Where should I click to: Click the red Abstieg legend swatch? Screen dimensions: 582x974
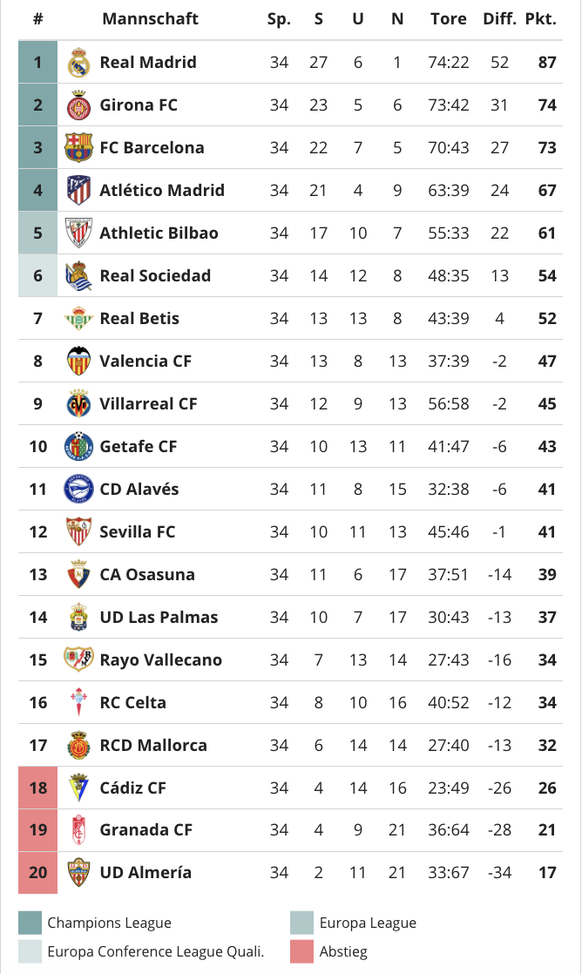302,952
